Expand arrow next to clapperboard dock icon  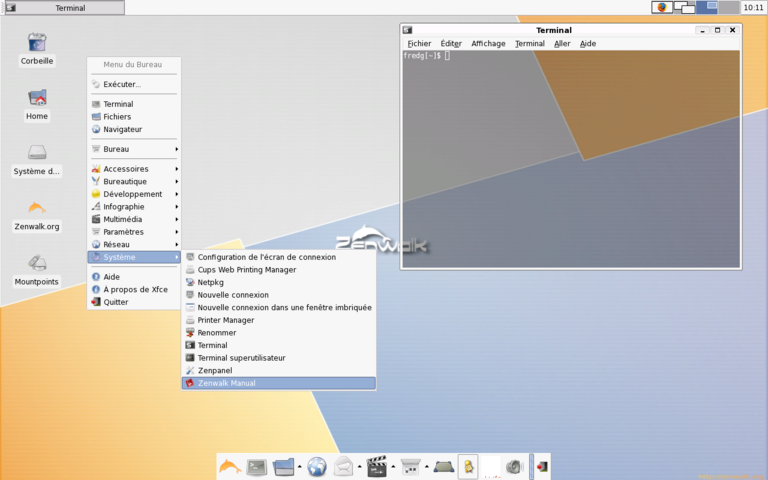point(393,467)
